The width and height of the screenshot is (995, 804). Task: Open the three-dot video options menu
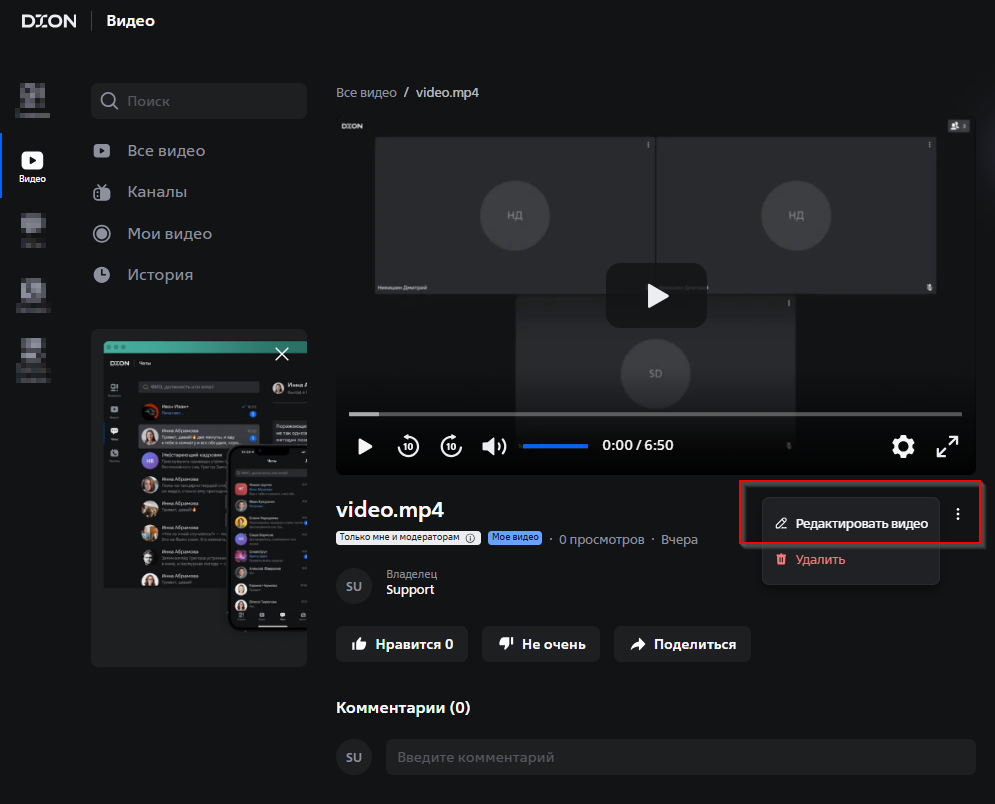(x=958, y=514)
